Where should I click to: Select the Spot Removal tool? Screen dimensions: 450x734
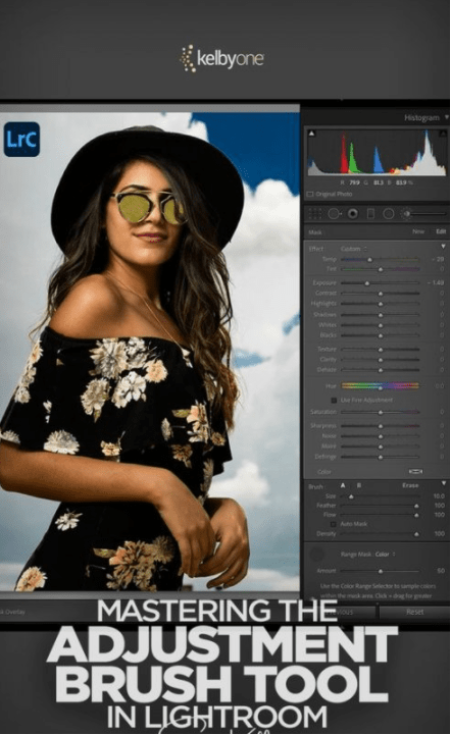tap(333, 214)
